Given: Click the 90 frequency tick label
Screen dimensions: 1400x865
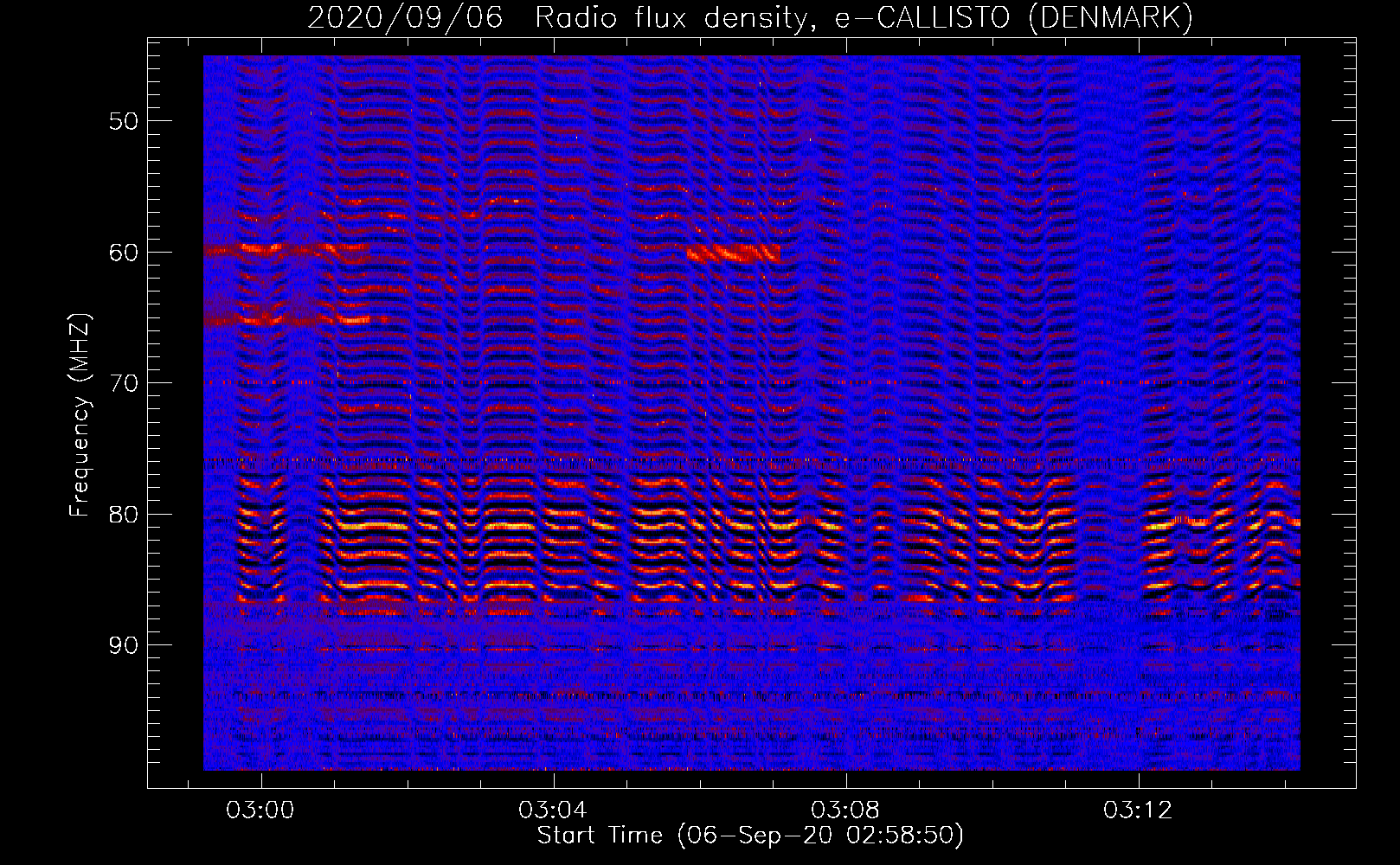Looking at the screenshot, I should coord(124,645).
